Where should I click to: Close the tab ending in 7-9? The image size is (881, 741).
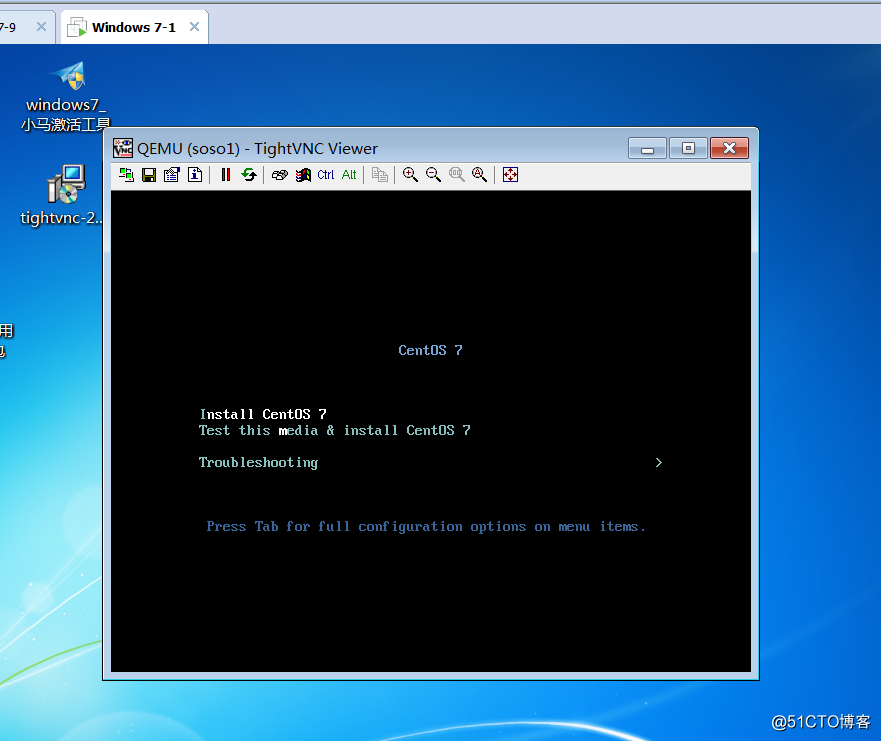41,26
